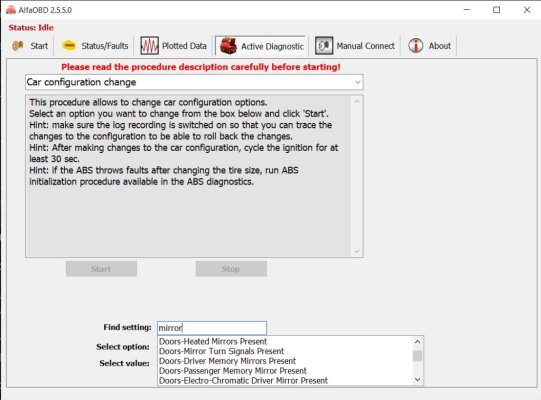Select Doors-Heated Mirrors Present option
Viewport: 541px width, 400px height.
(213, 341)
